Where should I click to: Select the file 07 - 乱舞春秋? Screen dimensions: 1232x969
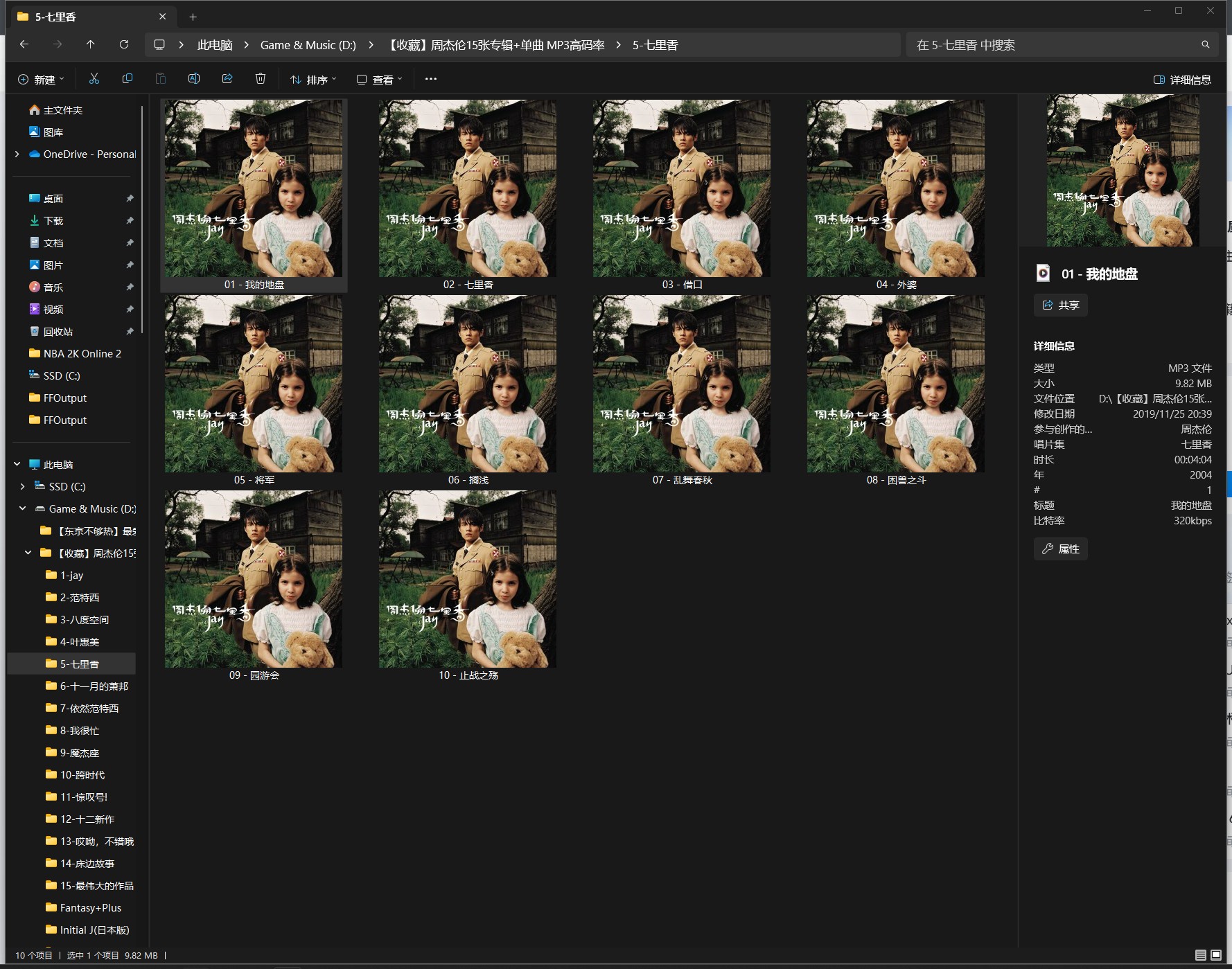point(682,390)
